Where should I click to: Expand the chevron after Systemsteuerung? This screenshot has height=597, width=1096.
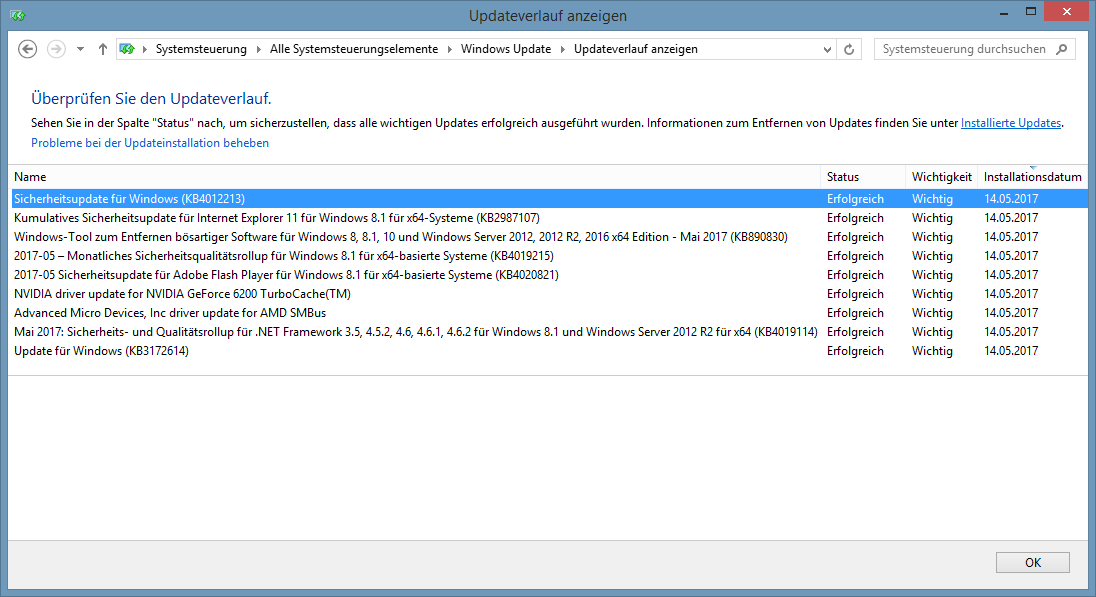[259, 49]
